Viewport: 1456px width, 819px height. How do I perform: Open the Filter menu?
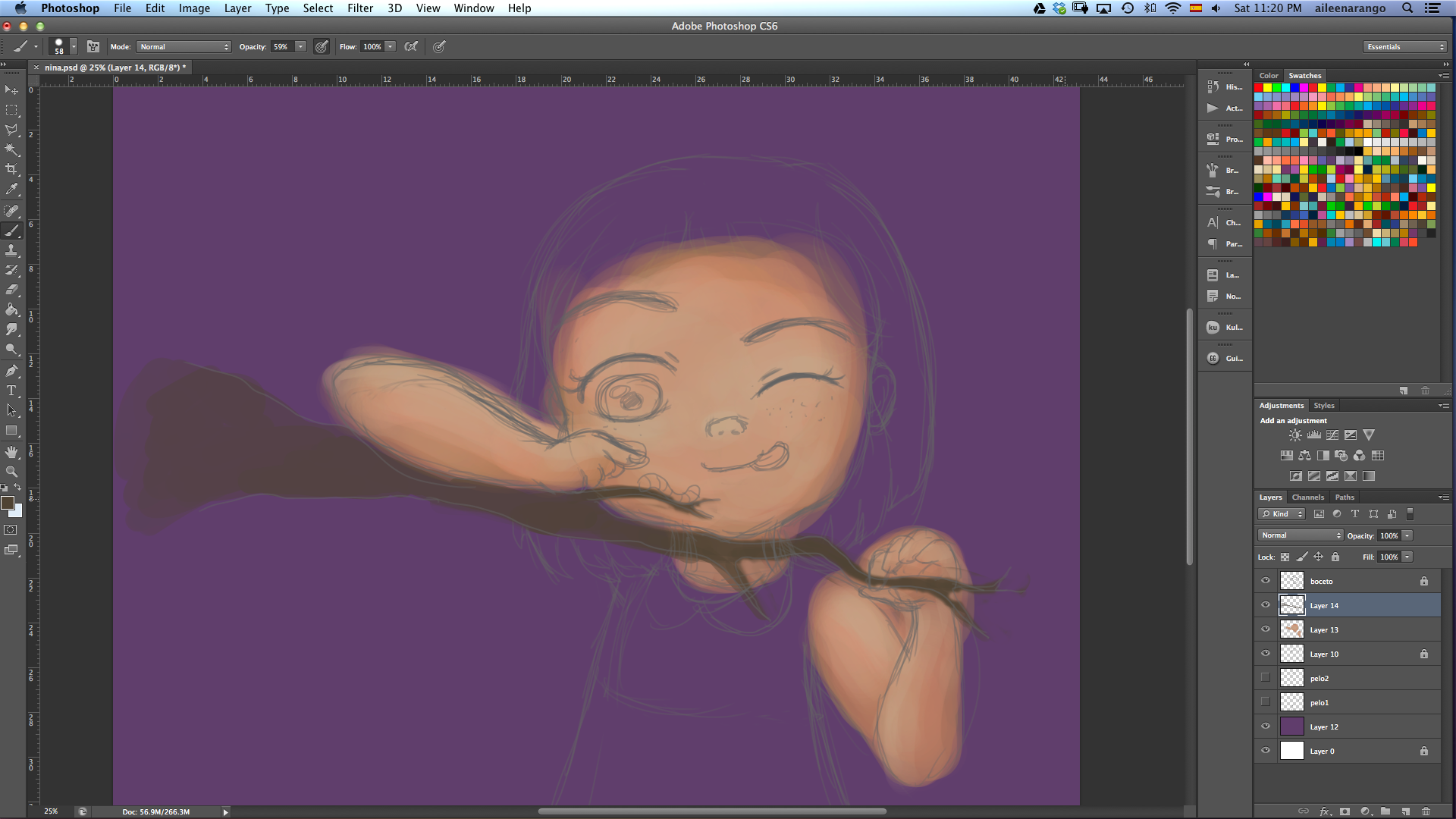[359, 8]
